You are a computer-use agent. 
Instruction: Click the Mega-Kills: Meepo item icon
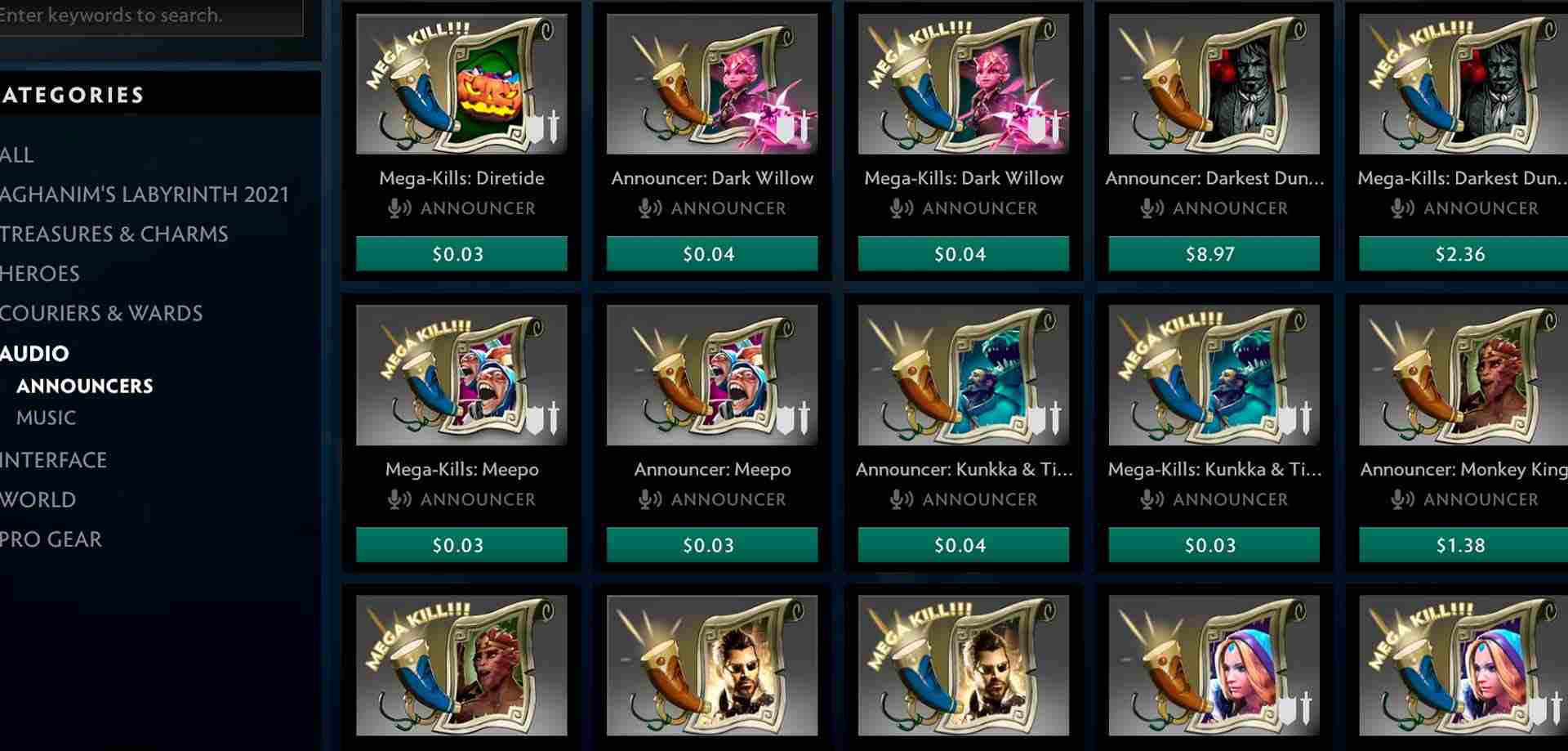click(x=461, y=375)
